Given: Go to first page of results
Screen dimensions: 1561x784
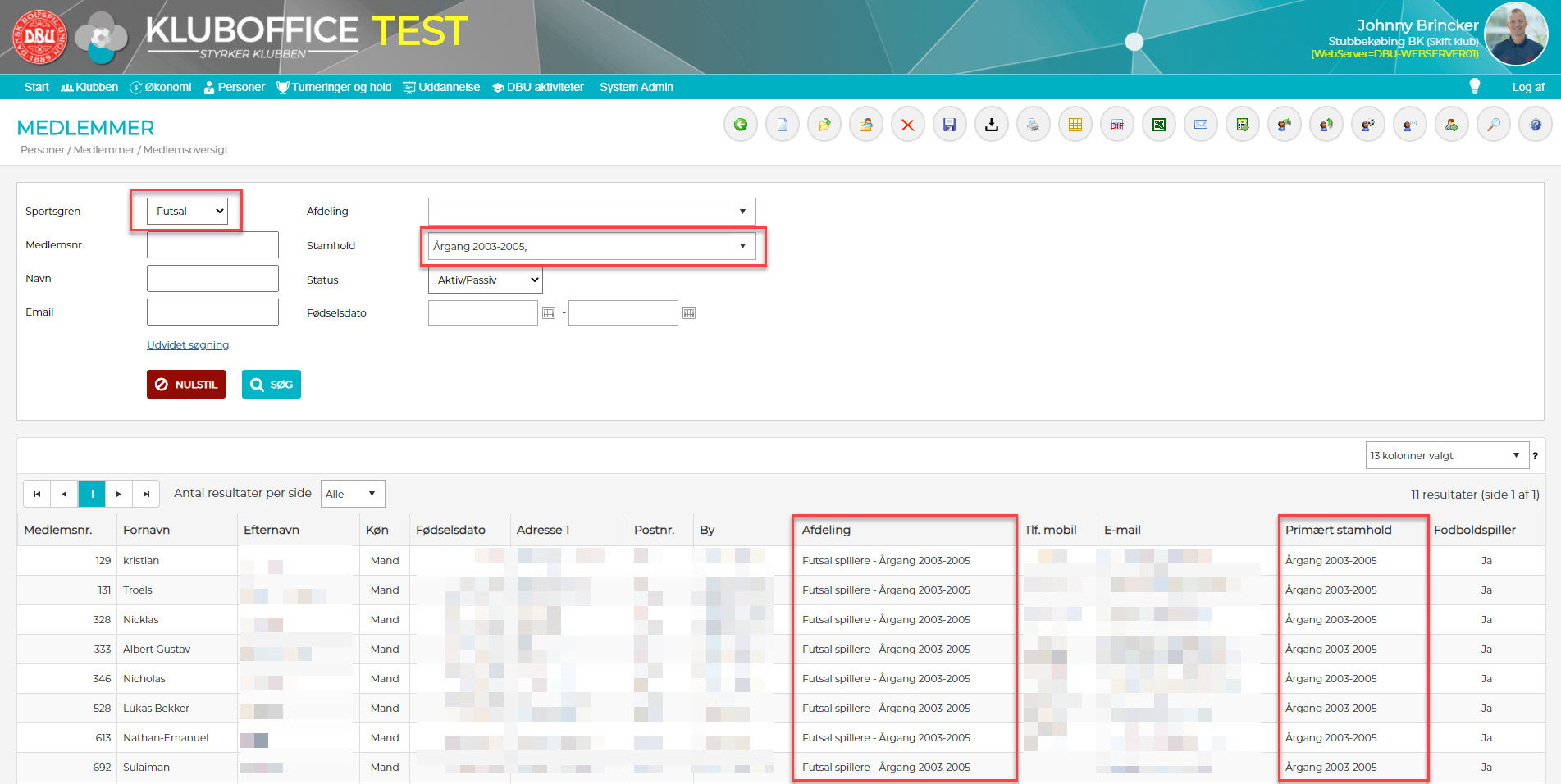Looking at the screenshot, I should [37, 494].
